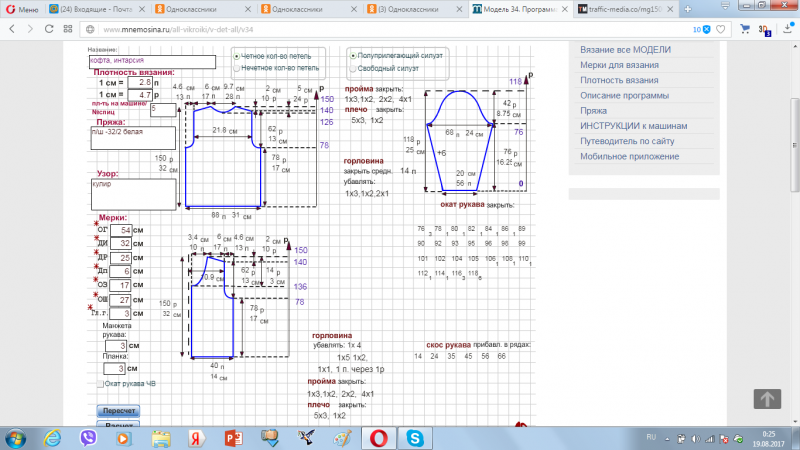Image resolution: width=800 pixels, height=450 pixels.
Task: Click the browser back arrow
Action: coord(11,30)
